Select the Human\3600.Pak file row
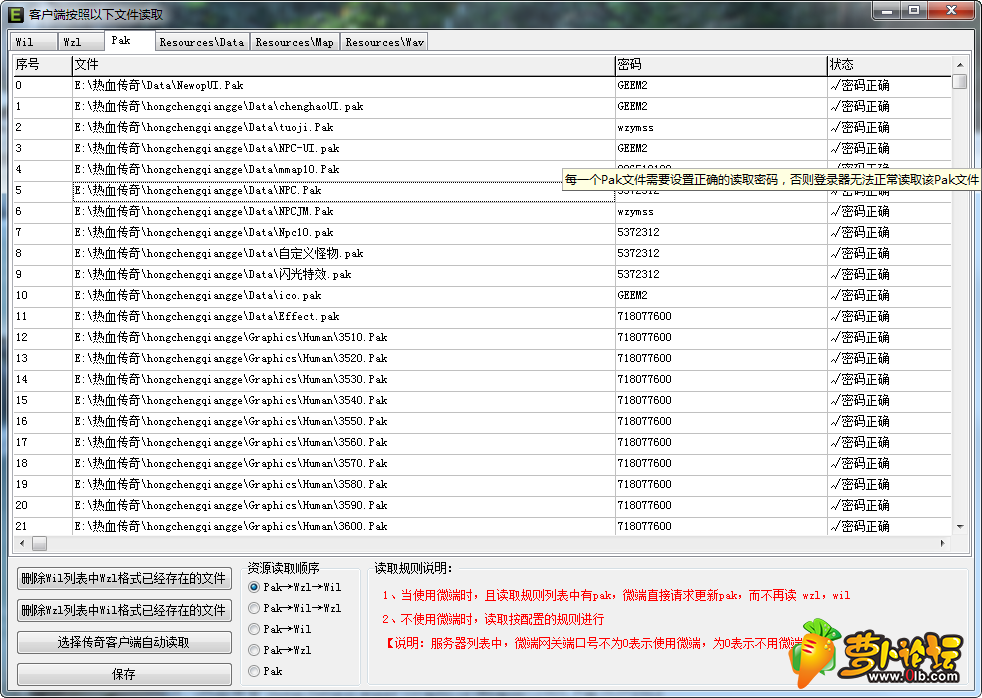 (482, 526)
